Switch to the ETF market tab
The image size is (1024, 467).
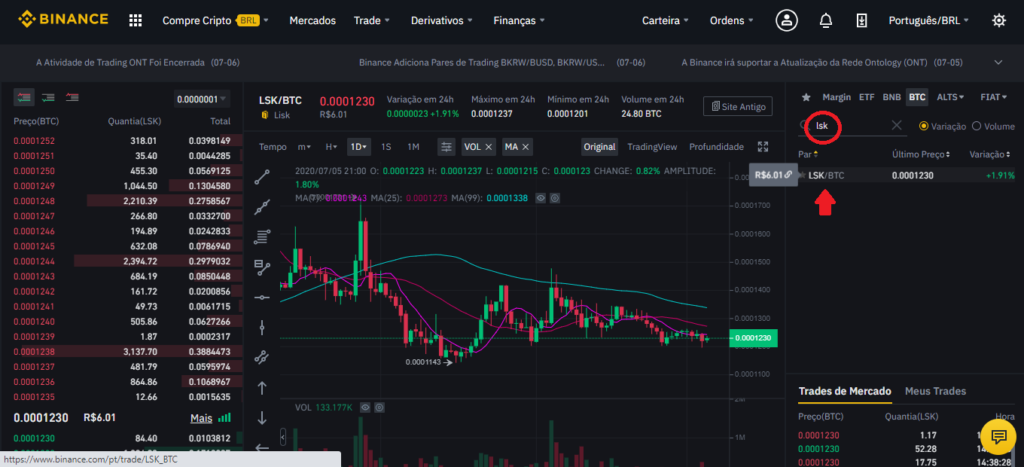click(867, 97)
